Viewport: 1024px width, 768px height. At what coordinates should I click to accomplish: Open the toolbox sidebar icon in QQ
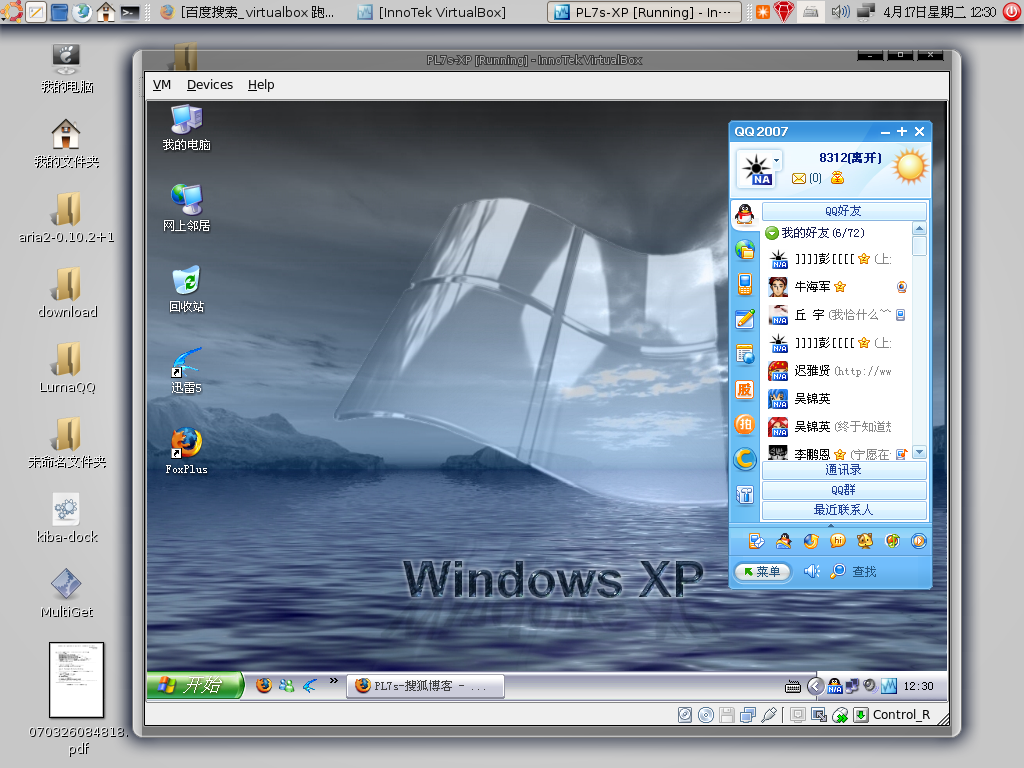click(744, 495)
